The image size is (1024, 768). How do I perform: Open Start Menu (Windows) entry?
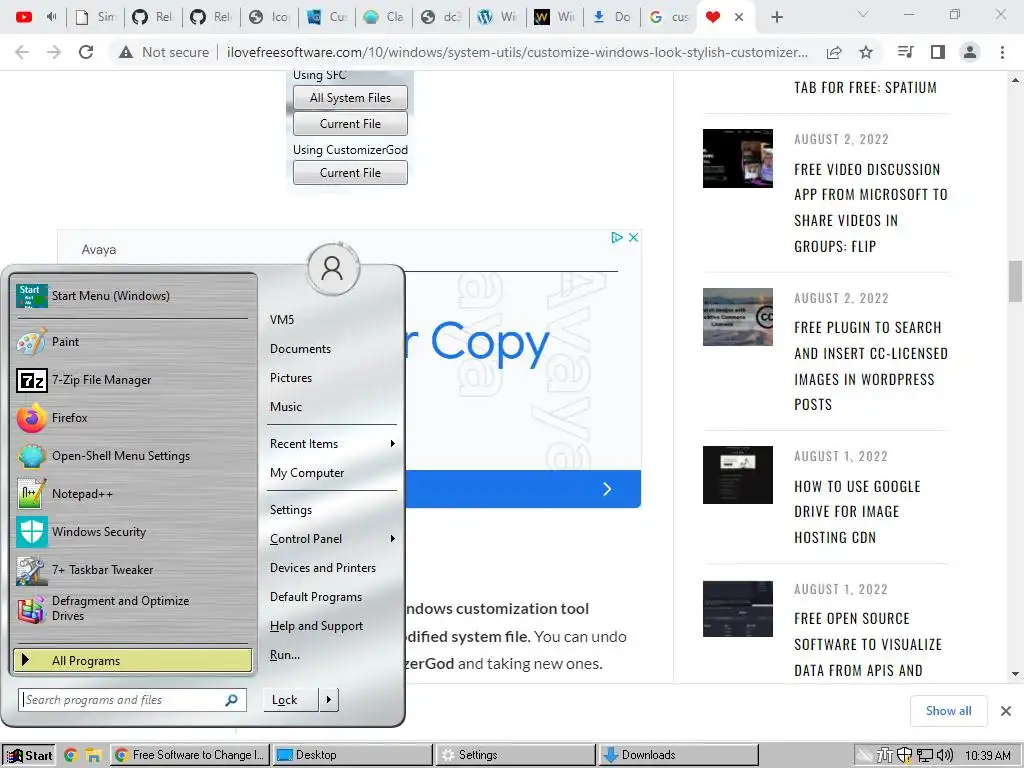(133, 296)
